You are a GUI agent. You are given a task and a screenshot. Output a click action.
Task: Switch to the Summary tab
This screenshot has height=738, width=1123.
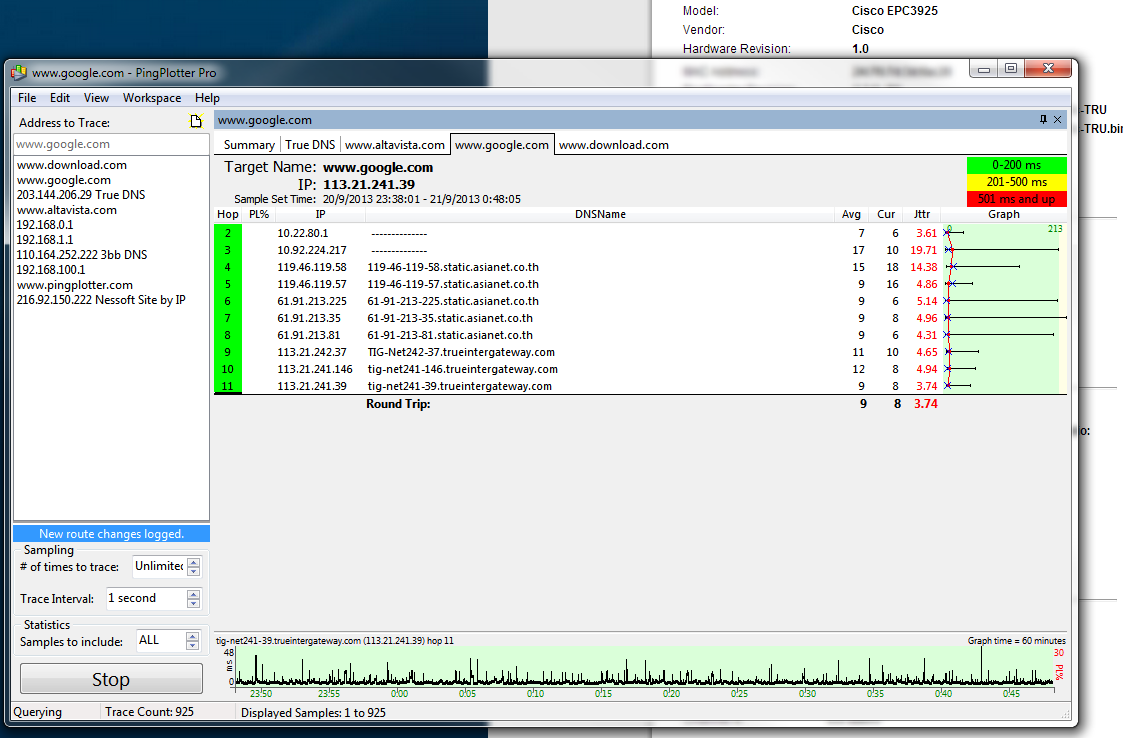click(249, 145)
